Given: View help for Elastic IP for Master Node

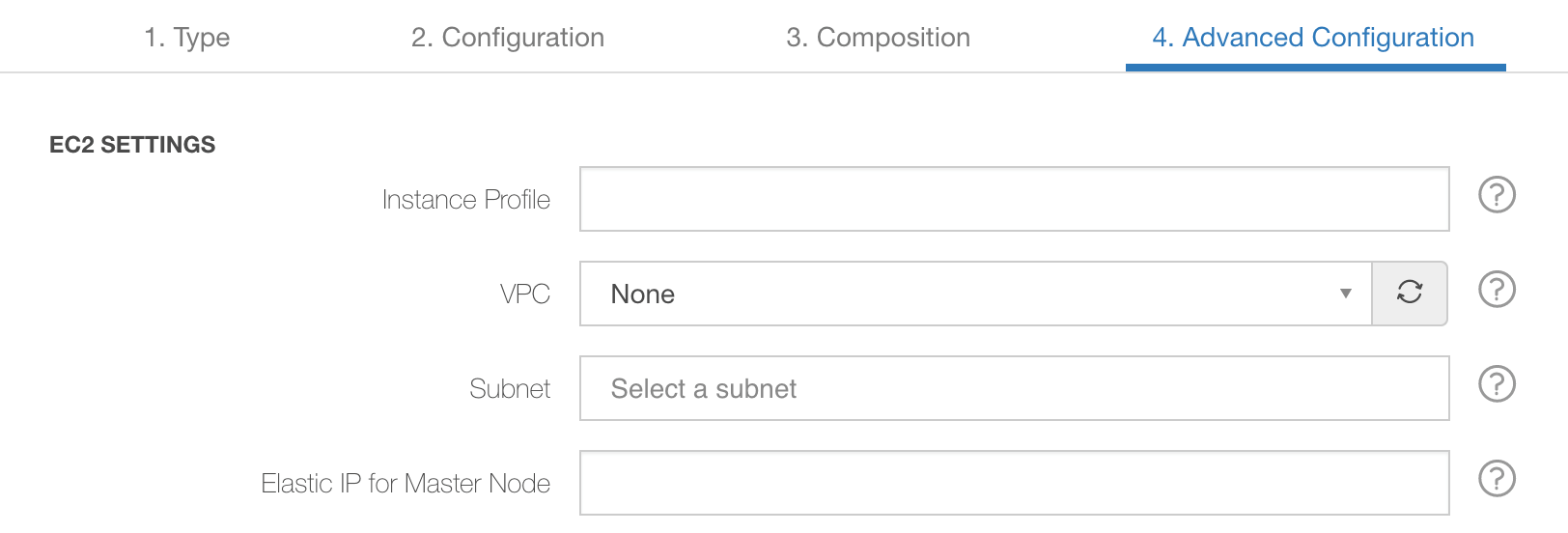Looking at the screenshot, I should pos(1497,479).
